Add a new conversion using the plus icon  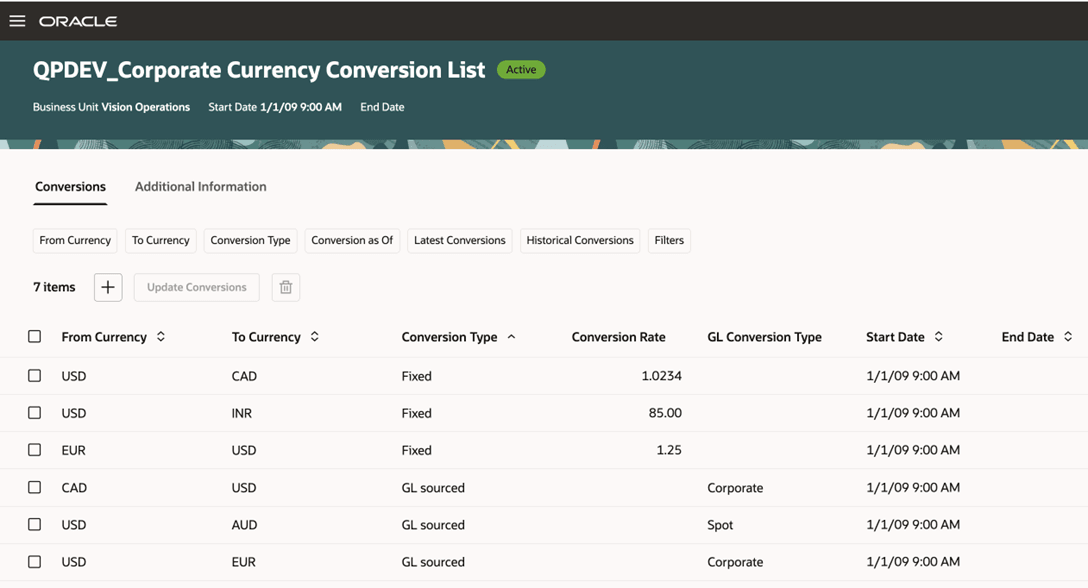click(x=107, y=287)
